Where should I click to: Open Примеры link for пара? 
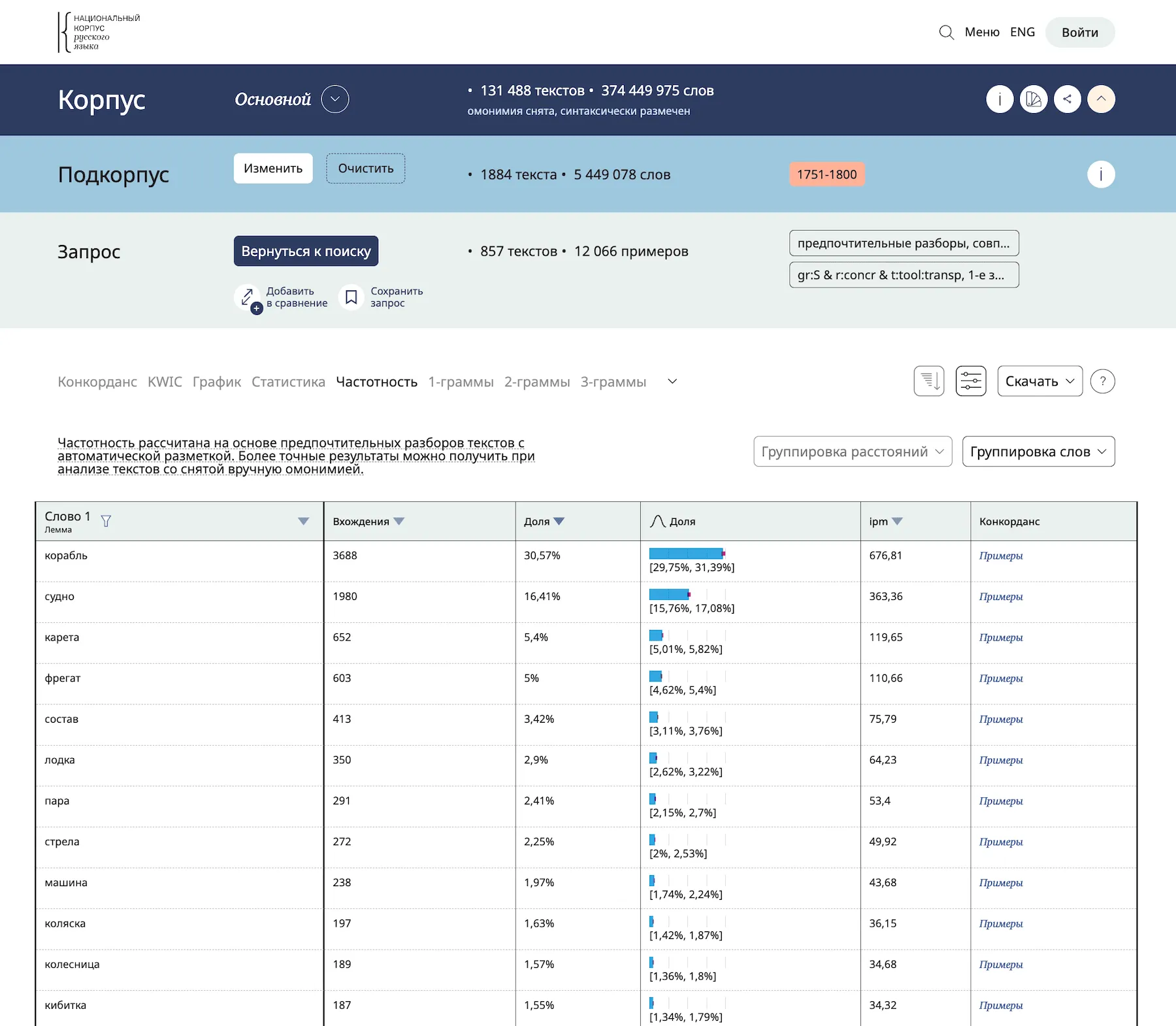[x=1001, y=801]
